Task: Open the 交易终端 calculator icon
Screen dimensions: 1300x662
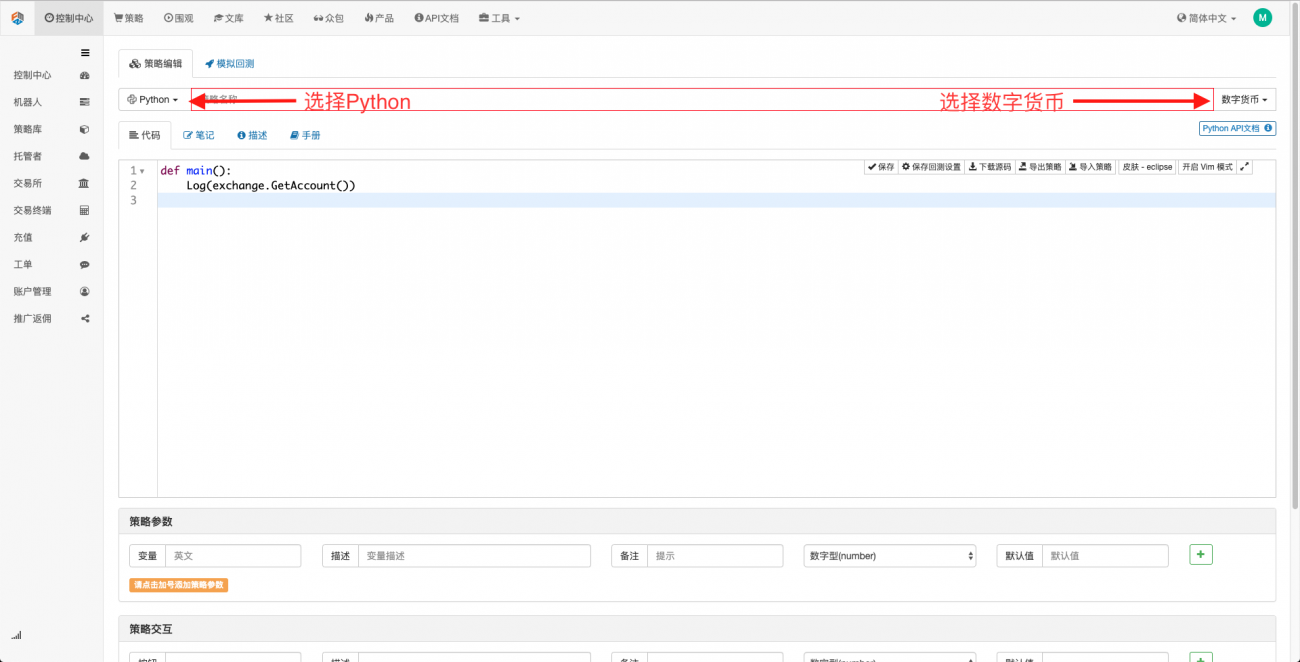Action: pos(85,209)
